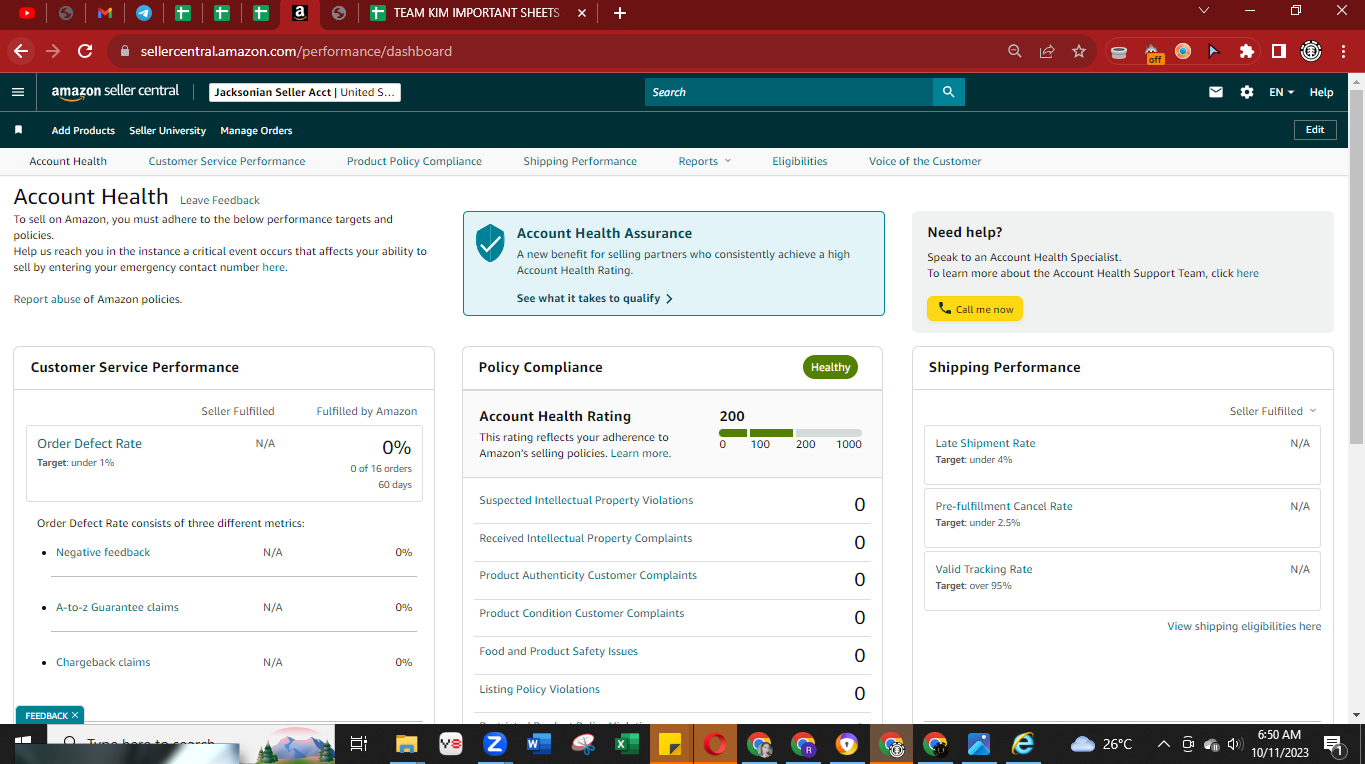The image size is (1365, 764).
Task: Open the Seller University shortcut
Action: (167, 130)
